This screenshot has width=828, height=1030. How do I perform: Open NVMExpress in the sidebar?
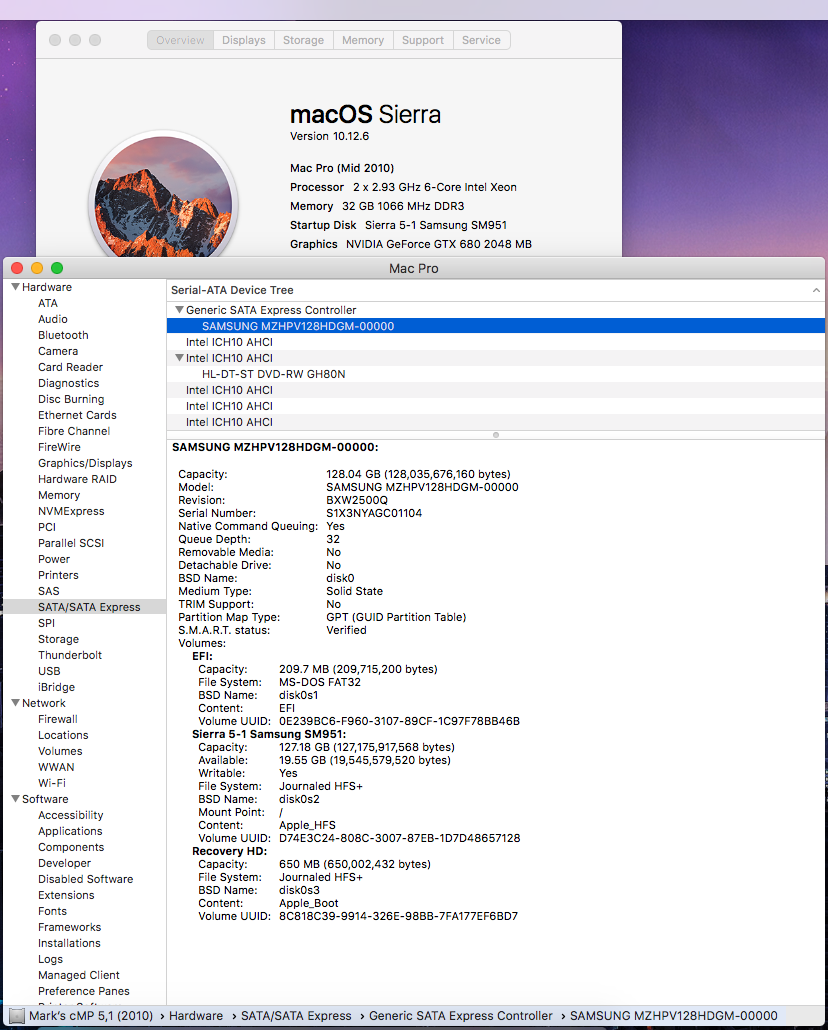tap(71, 511)
